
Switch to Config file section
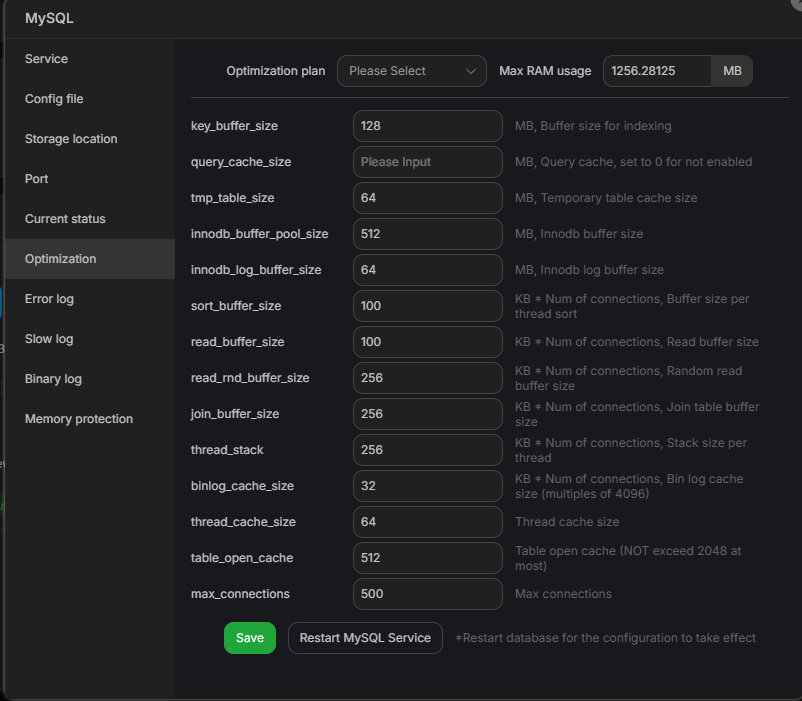click(54, 99)
